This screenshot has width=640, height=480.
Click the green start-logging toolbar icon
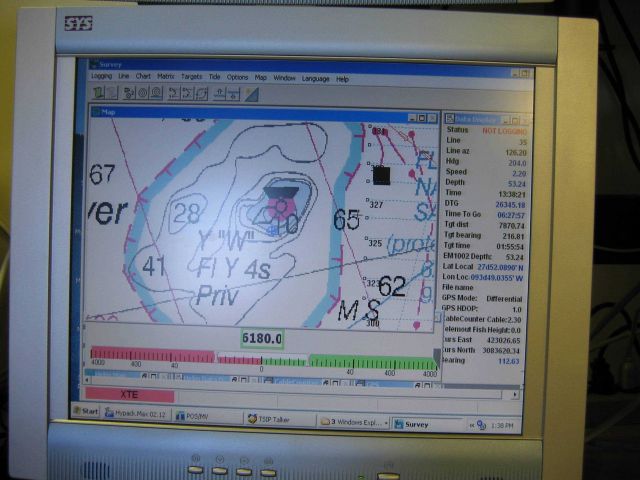[98, 93]
